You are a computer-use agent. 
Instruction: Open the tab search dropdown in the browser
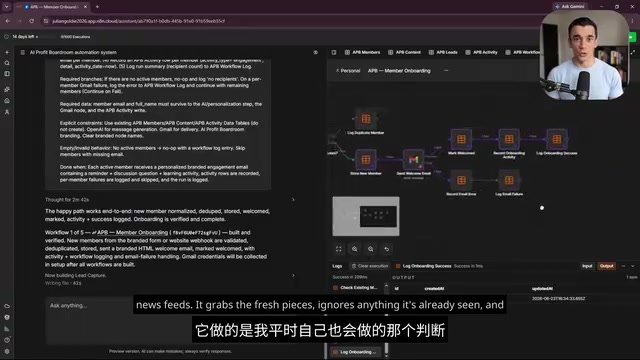tap(7, 7)
